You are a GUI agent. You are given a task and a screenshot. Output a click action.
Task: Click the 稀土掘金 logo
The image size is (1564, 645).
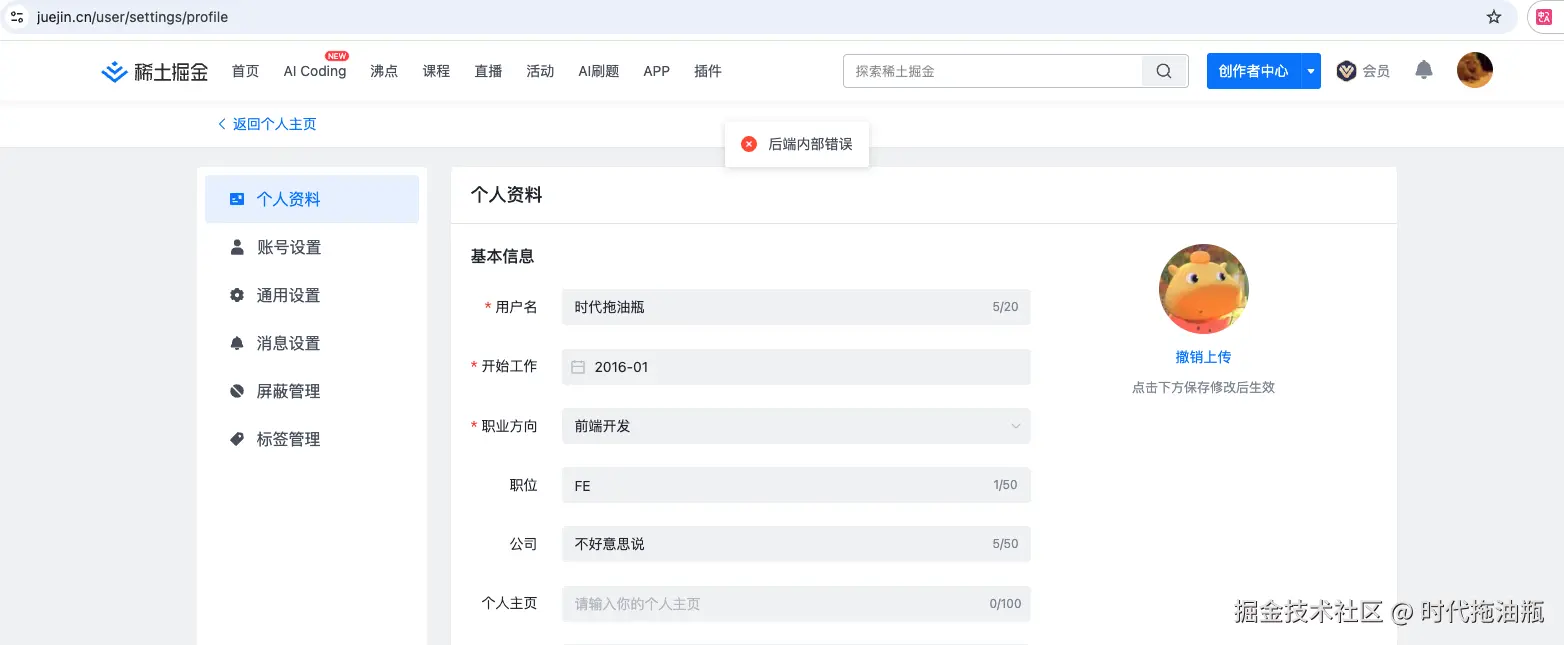click(x=153, y=70)
